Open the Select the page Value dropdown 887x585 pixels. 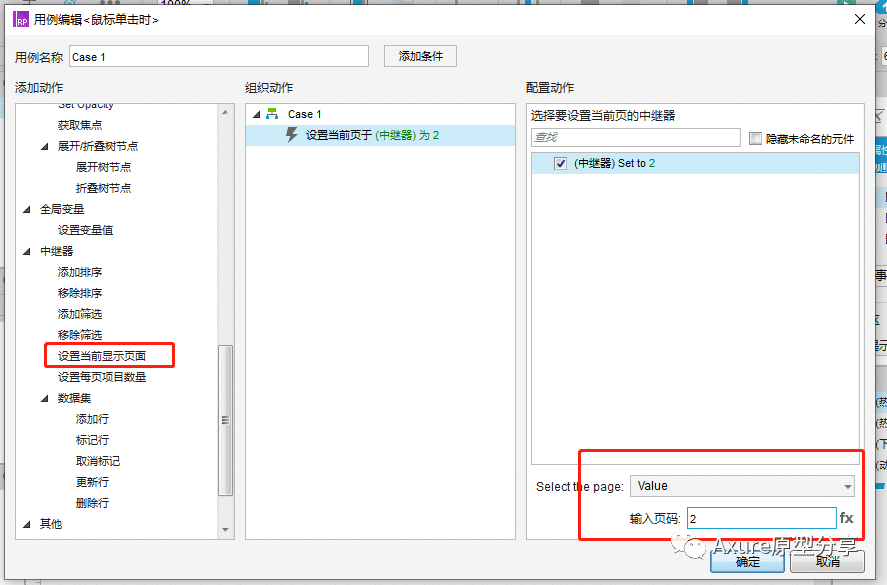point(742,486)
